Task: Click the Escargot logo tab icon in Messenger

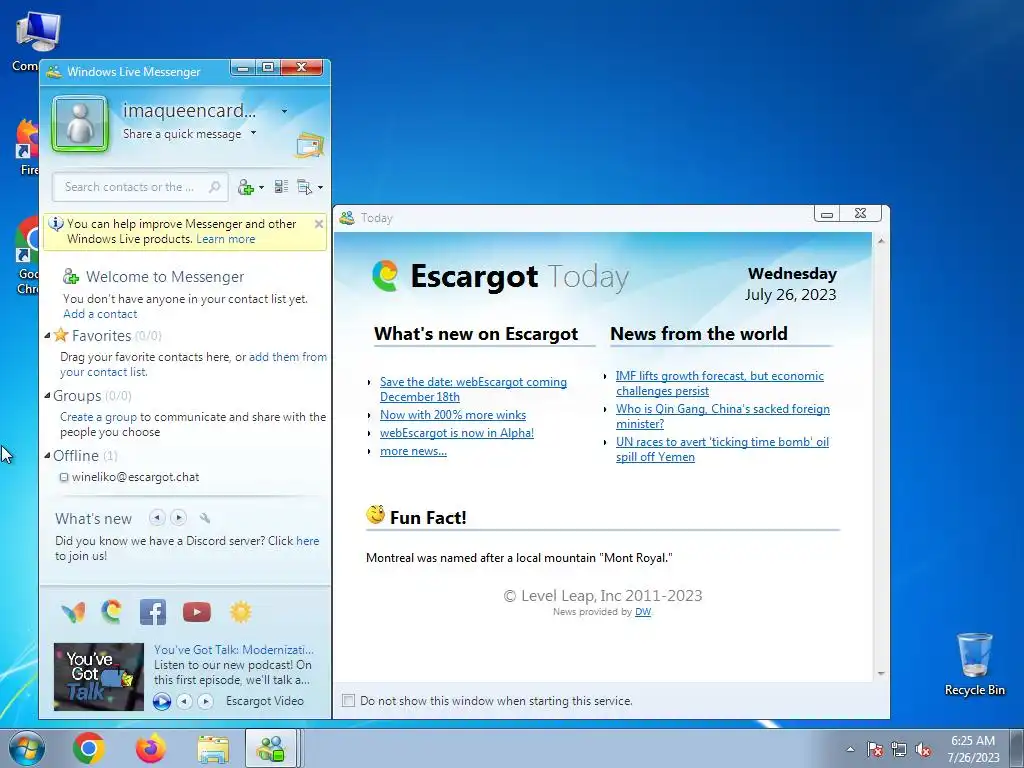Action: coord(112,612)
